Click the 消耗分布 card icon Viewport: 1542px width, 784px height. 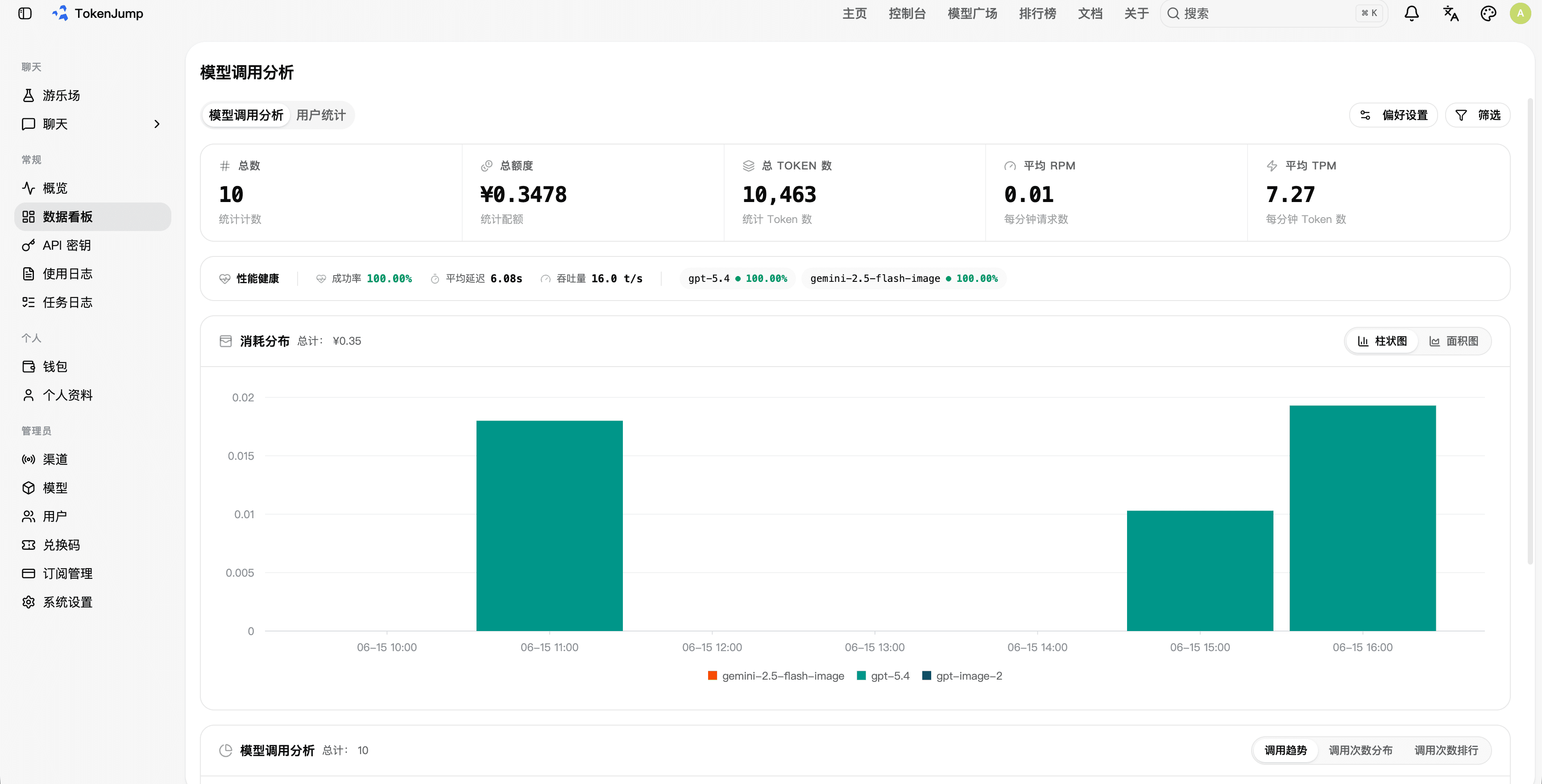tap(226, 341)
